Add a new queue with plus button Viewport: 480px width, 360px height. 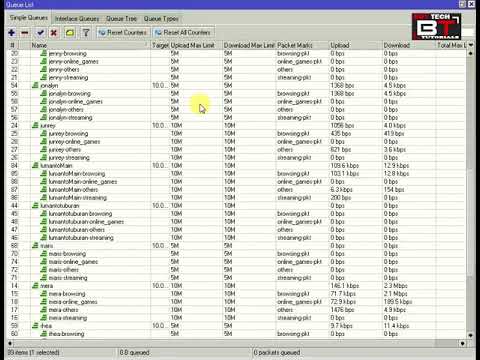tap(12, 33)
